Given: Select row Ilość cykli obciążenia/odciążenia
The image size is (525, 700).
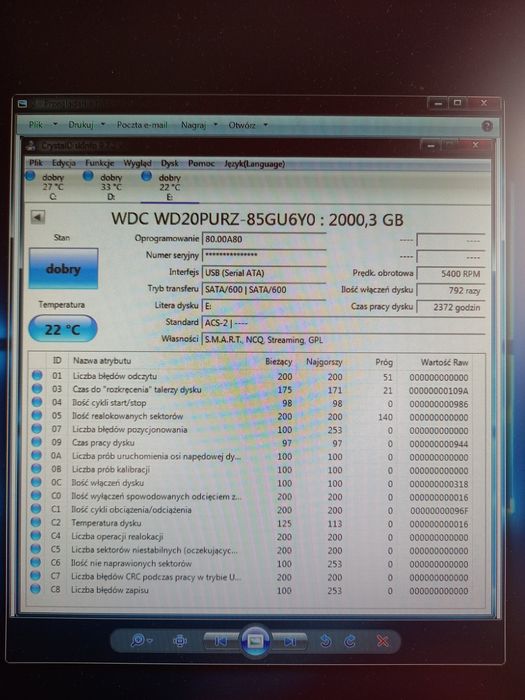Looking at the screenshot, I should [252, 510].
